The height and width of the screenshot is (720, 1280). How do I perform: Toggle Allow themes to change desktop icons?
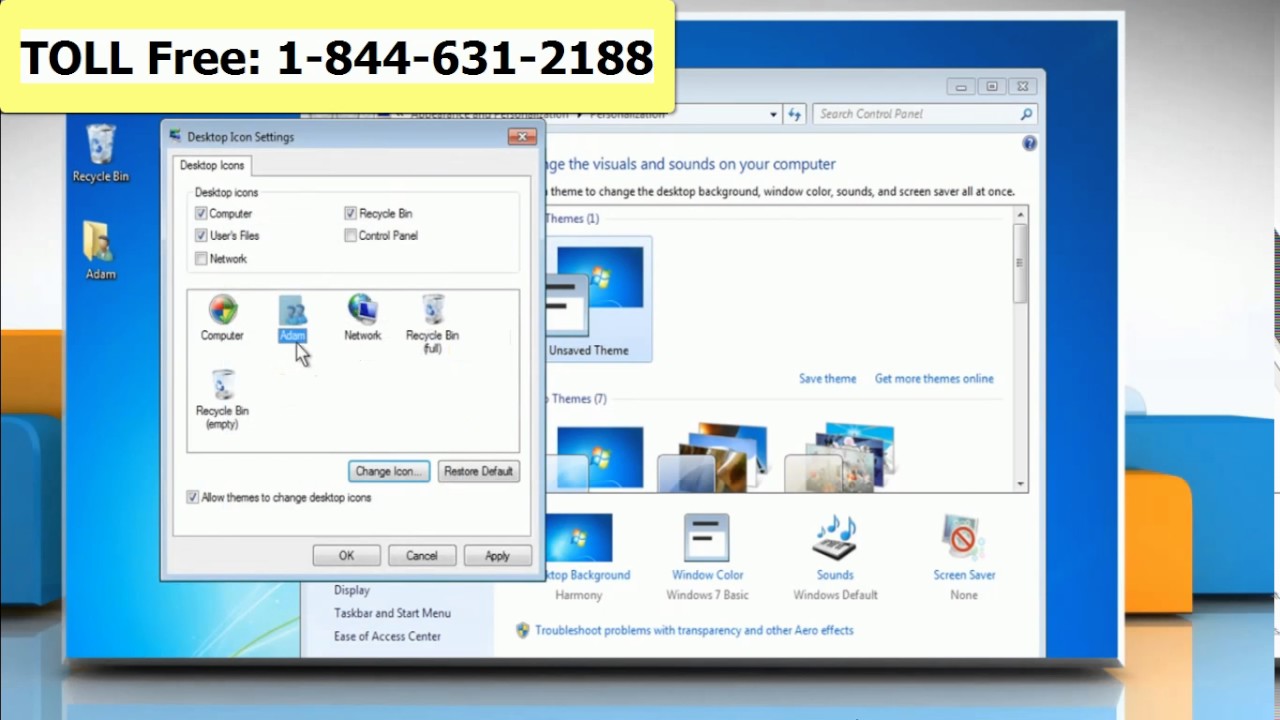[192, 497]
